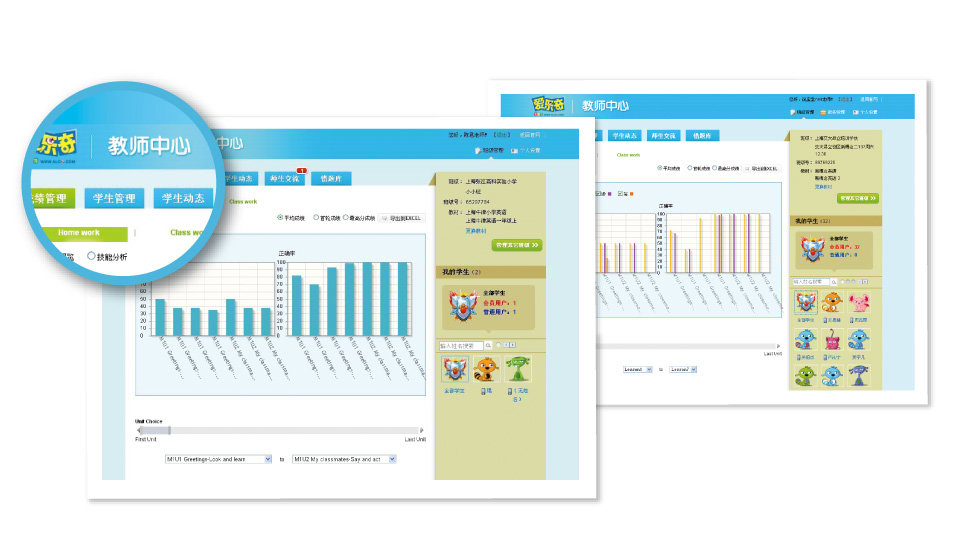Image resolution: width=960 pixels, height=560 pixels.
Task: Select the pink elephant student avatar in right window
Action: 859,304
